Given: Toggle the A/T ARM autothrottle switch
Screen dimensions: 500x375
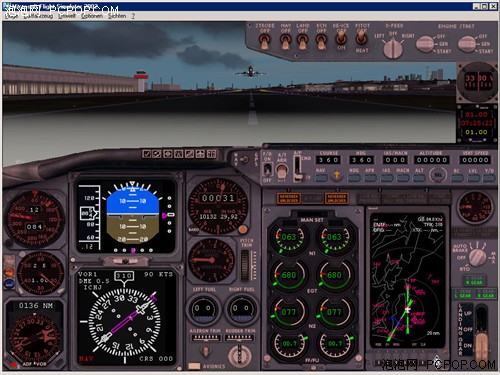Looking at the screenshot, I should click(x=282, y=172).
